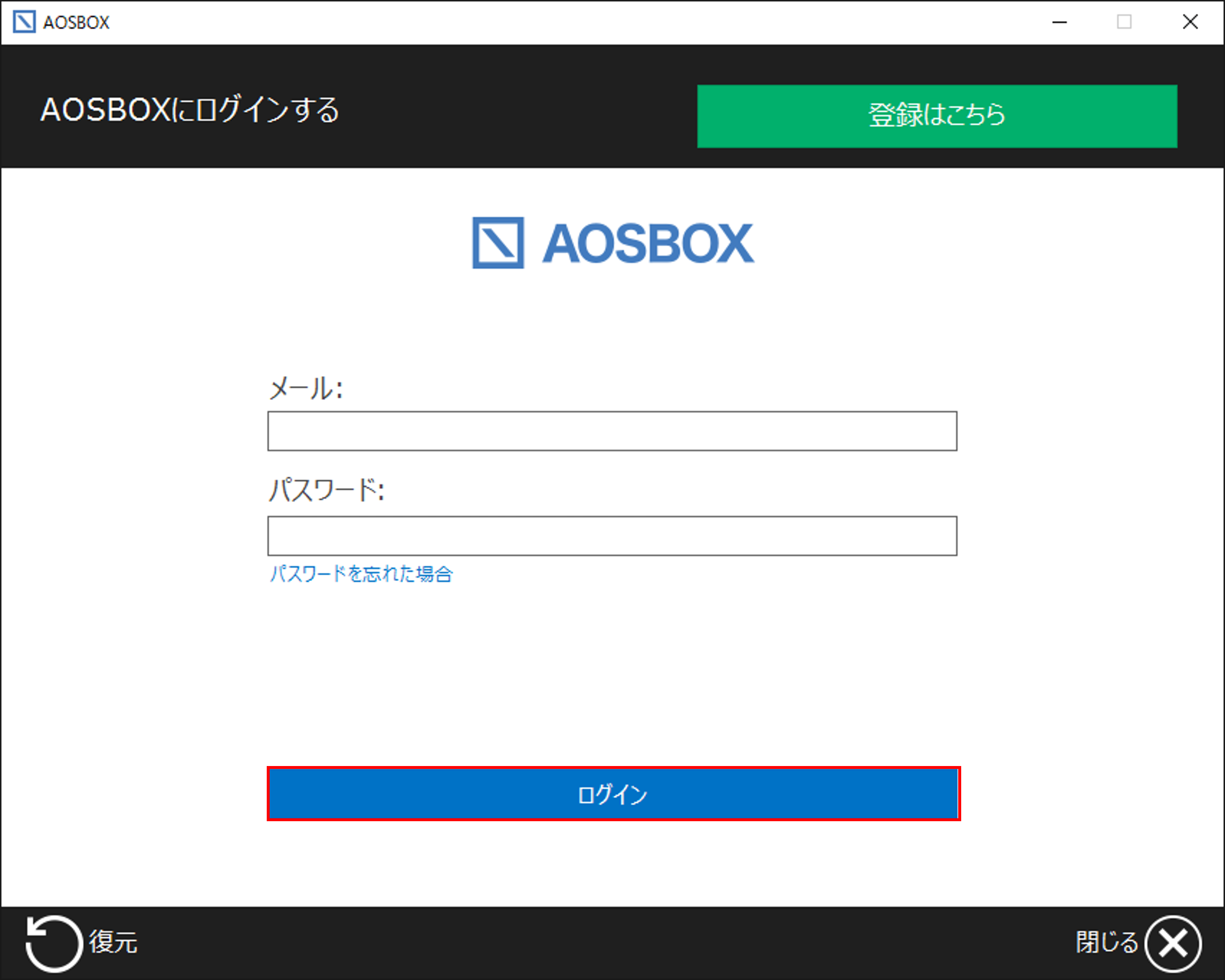Screen dimensions: 1225x980
Task: Focus the メール input field
Action: coord(612,431)
